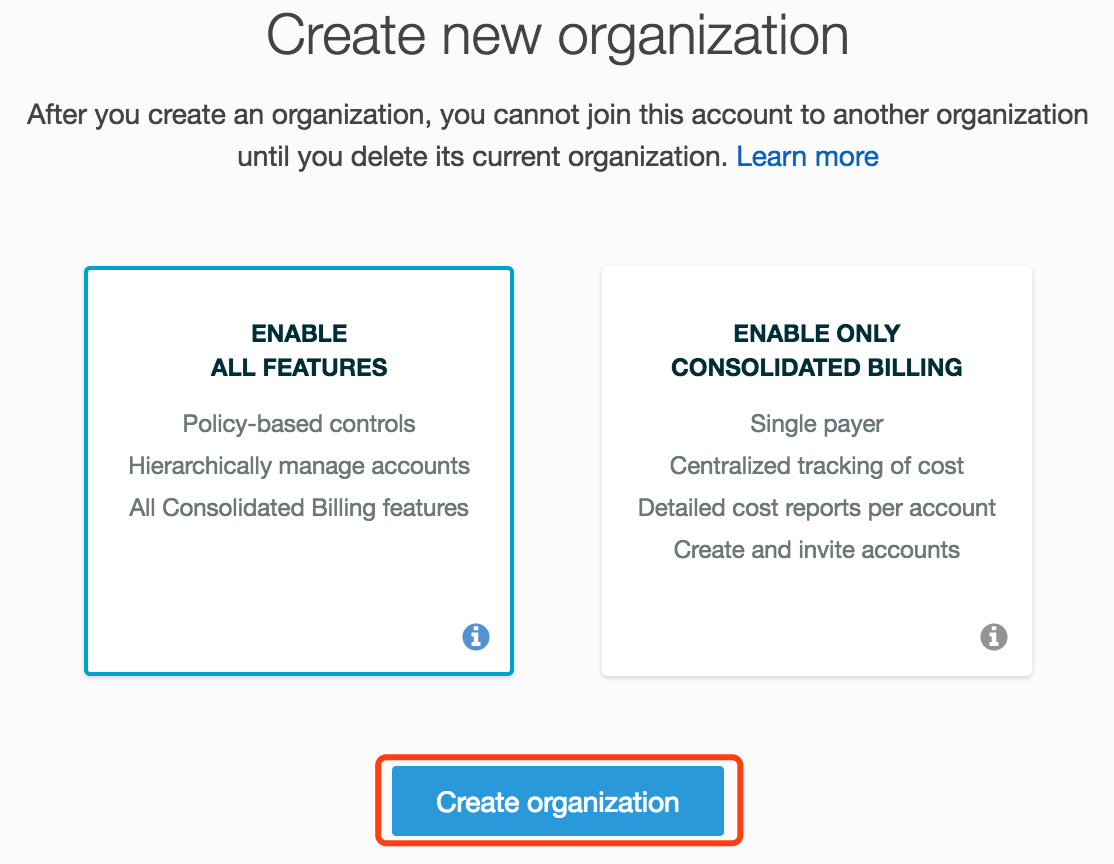Click the 'Policy-based controls' feature text
This screenshot has width=1114, height=864.
[x=299, y=424]
